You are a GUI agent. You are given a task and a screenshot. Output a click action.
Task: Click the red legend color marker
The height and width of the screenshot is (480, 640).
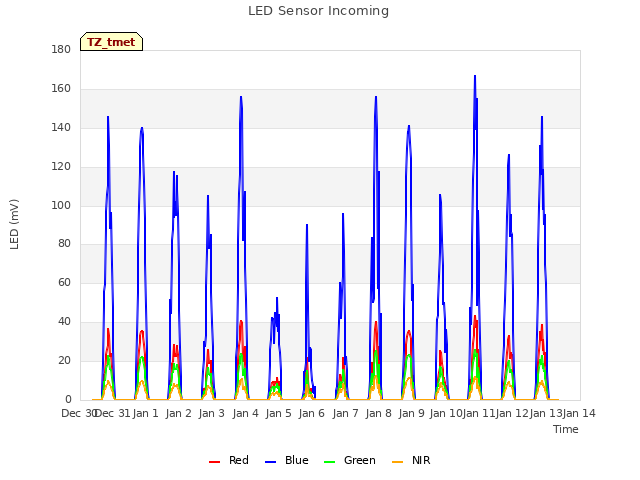pos(214,462)
